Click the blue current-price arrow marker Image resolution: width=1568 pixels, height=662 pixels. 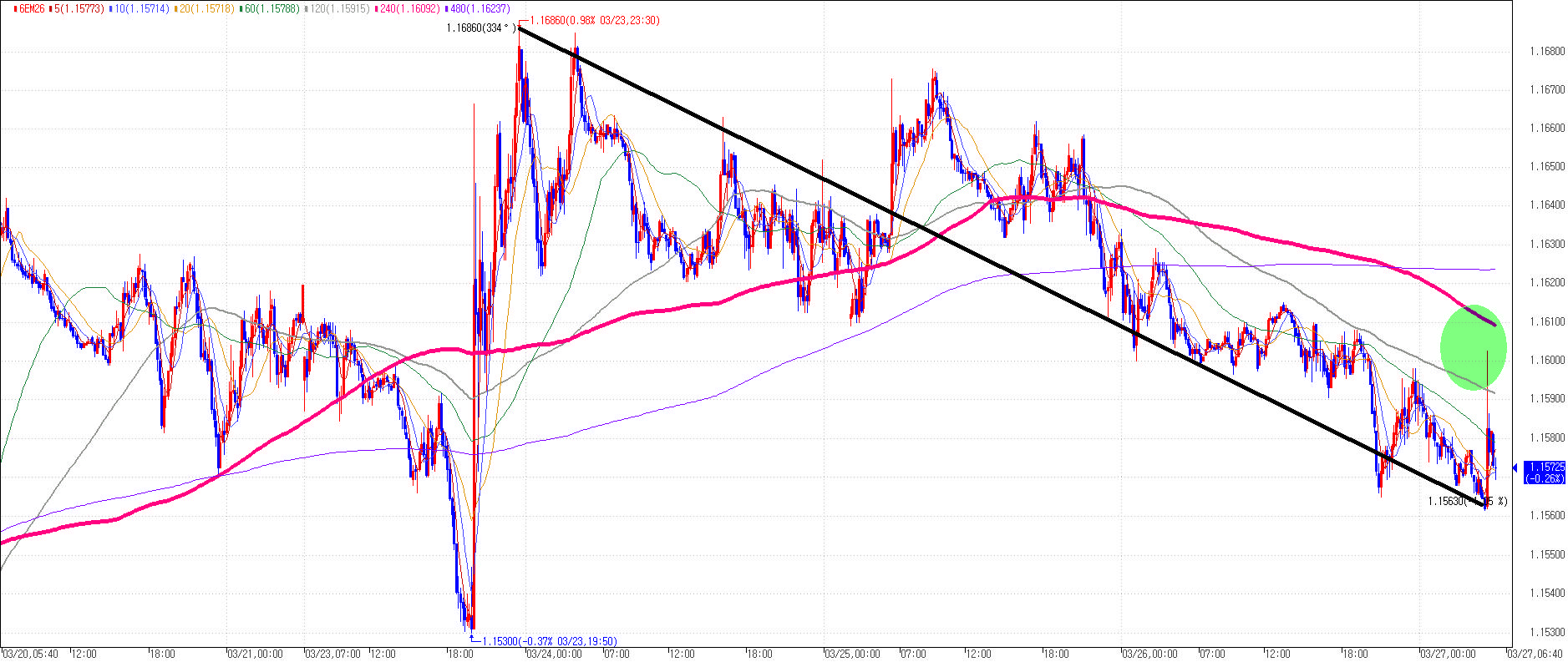point(1516,468)
